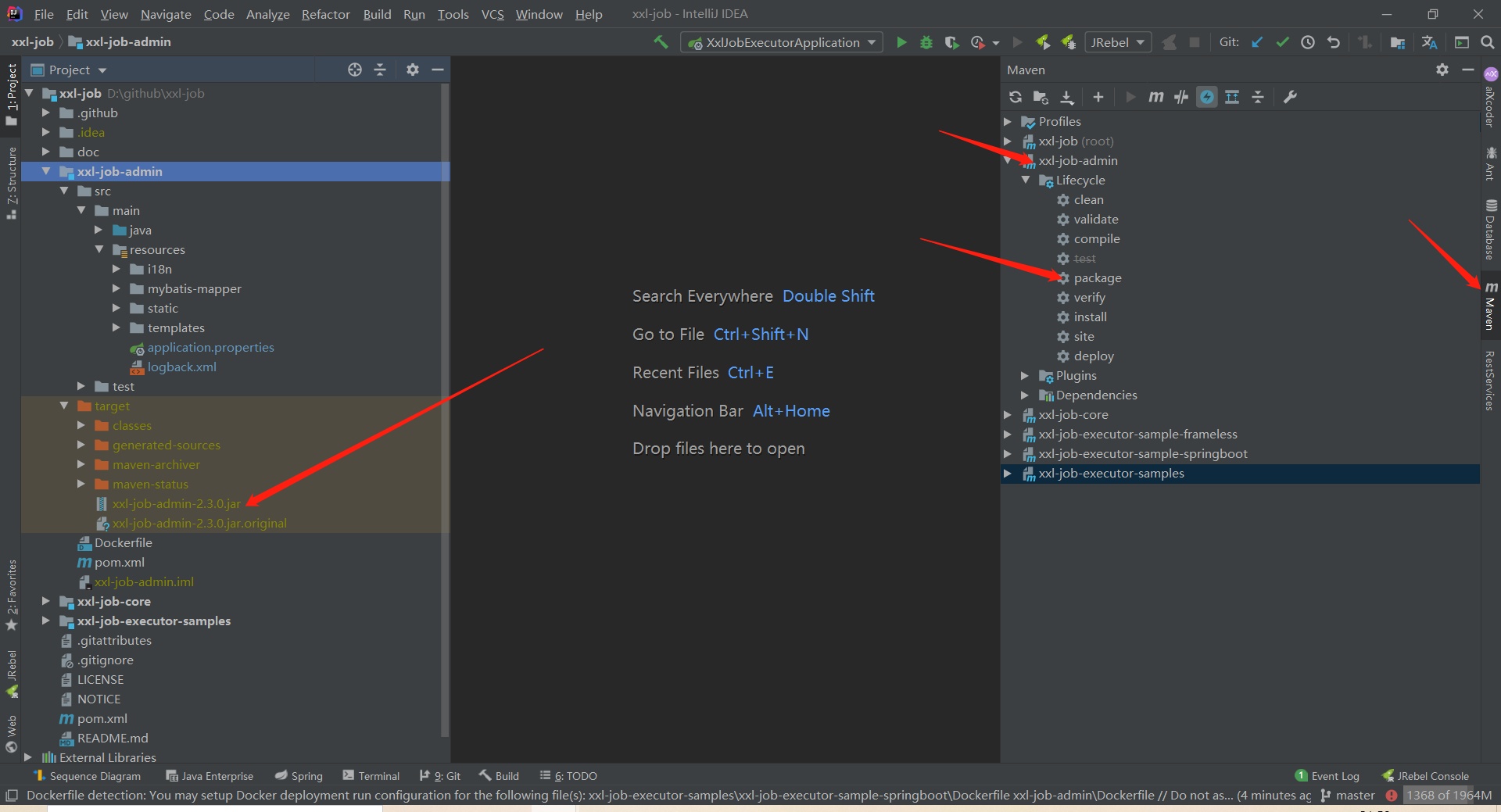Open Search Everywhere magnifier icon
The image size is (1501, 812).
point(1488,42)
